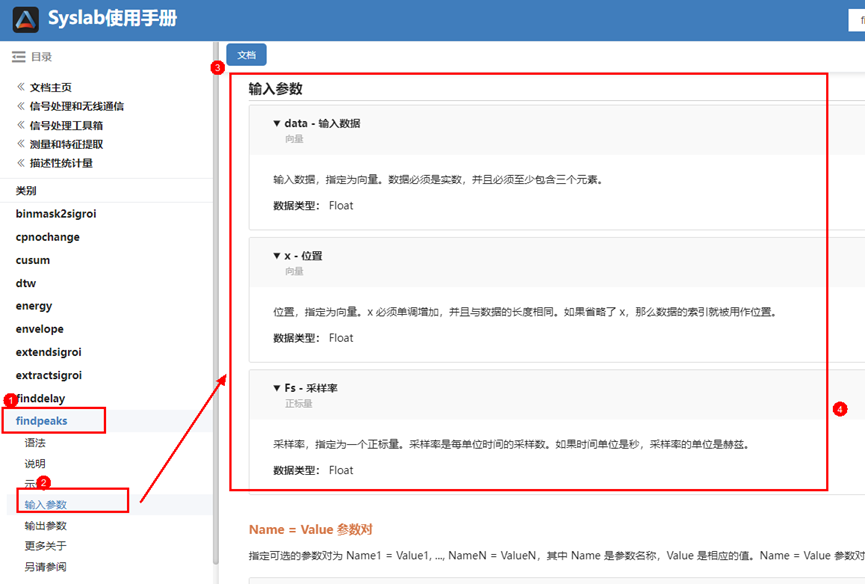The height and width of the screenshot is (584, 865).
Task: Jump to the 输出参数 section
Action: click(x=45, y=526)
